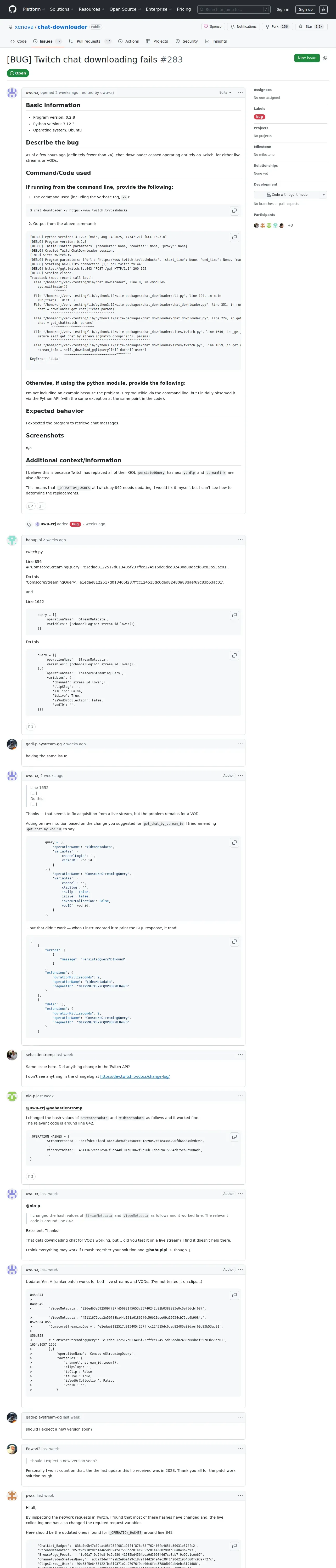Copy the chat_downloader command code block
The width and height of the screenshot is (336, 1568).
[234, 211]
